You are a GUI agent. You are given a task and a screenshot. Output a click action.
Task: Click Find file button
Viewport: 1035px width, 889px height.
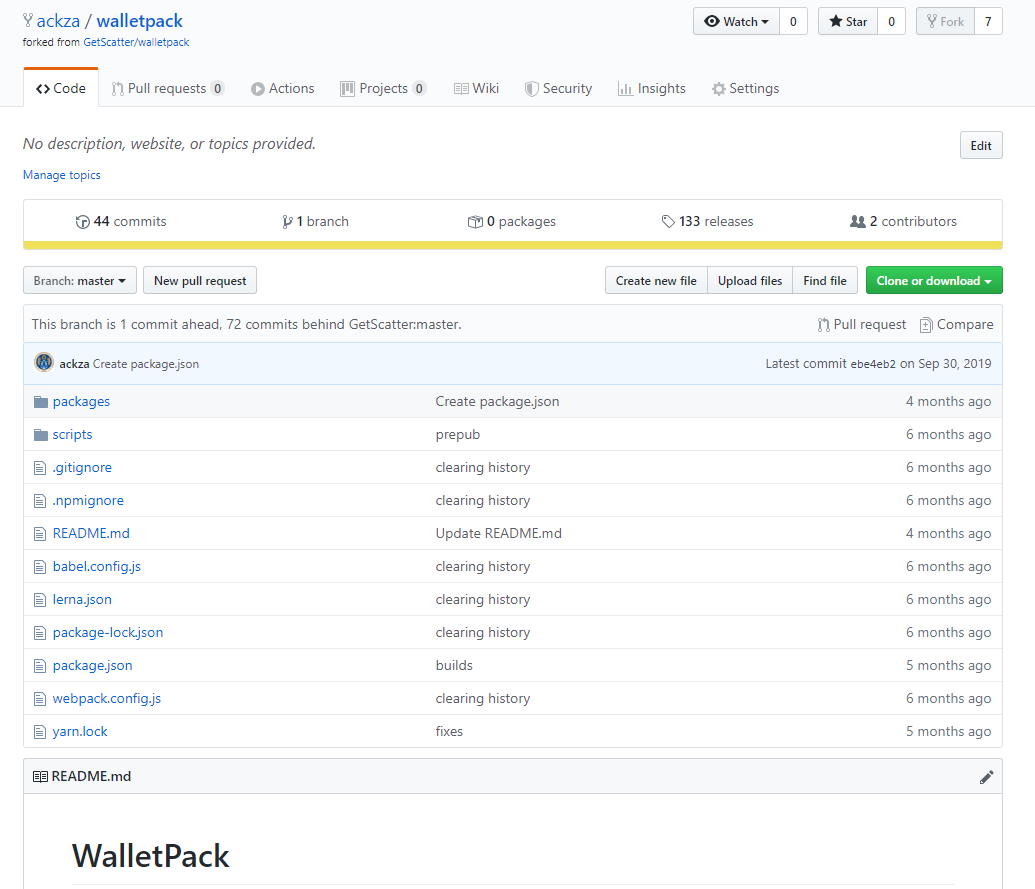tap(824, 280)
